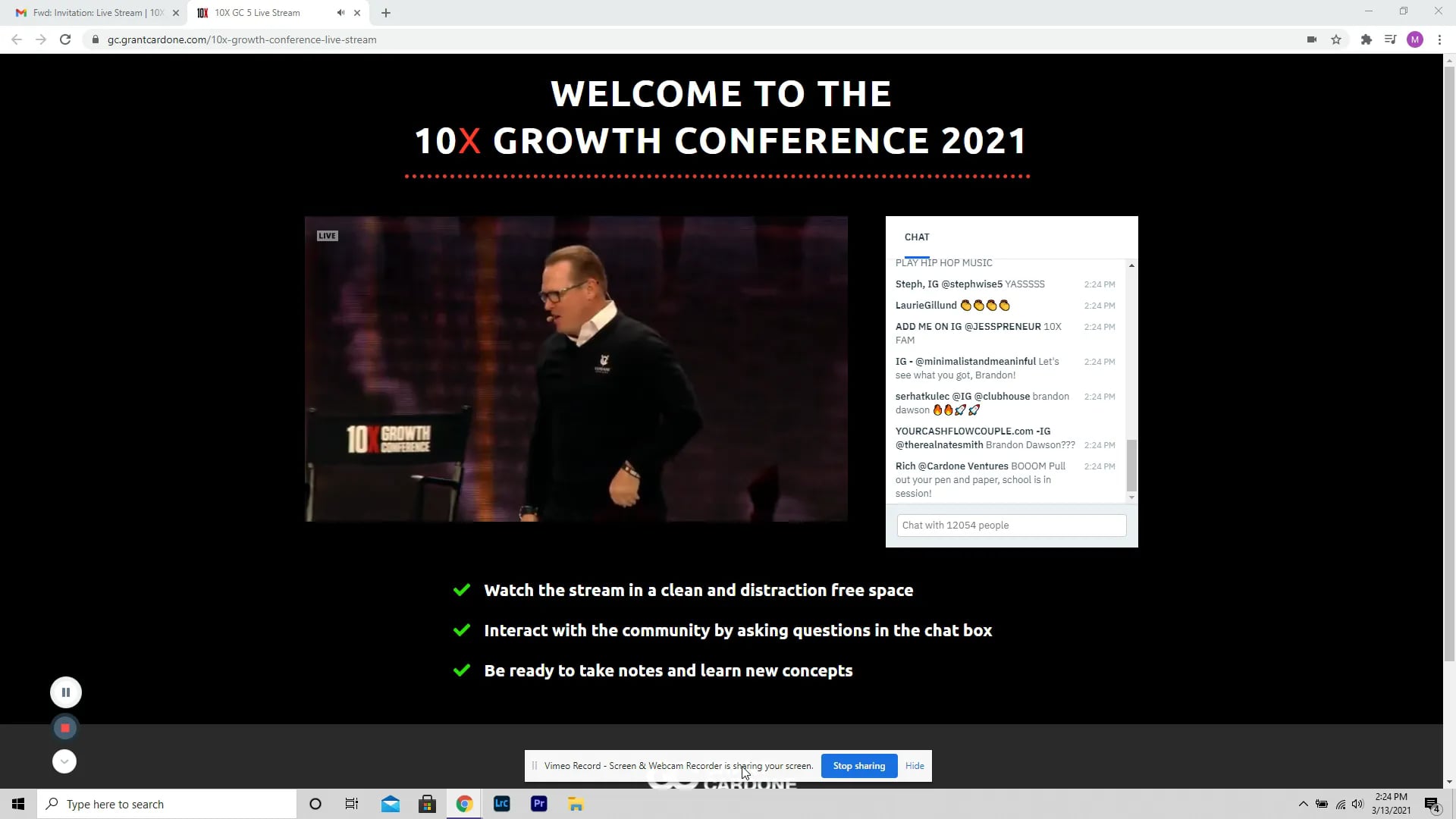Image resolution: width=1456 pixels, height=819 pixels.
Task: Click the Stop sharing button
Action: click(x=858, y=765)
